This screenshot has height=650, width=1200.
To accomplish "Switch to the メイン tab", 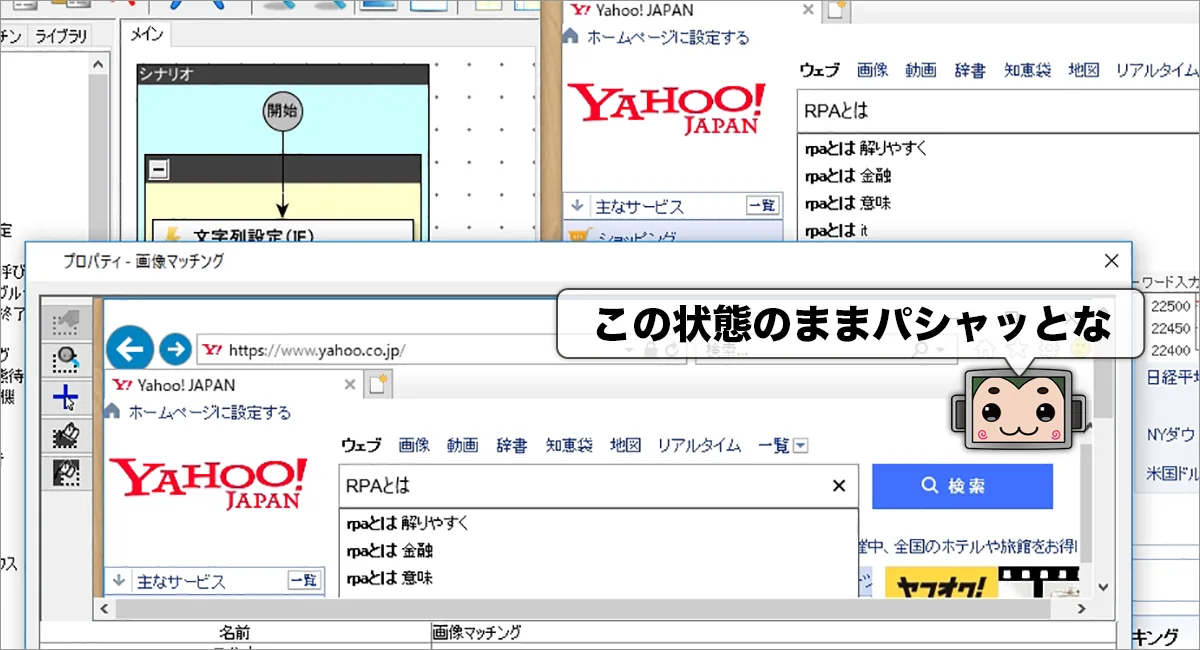I will click(x=147, y=36).
